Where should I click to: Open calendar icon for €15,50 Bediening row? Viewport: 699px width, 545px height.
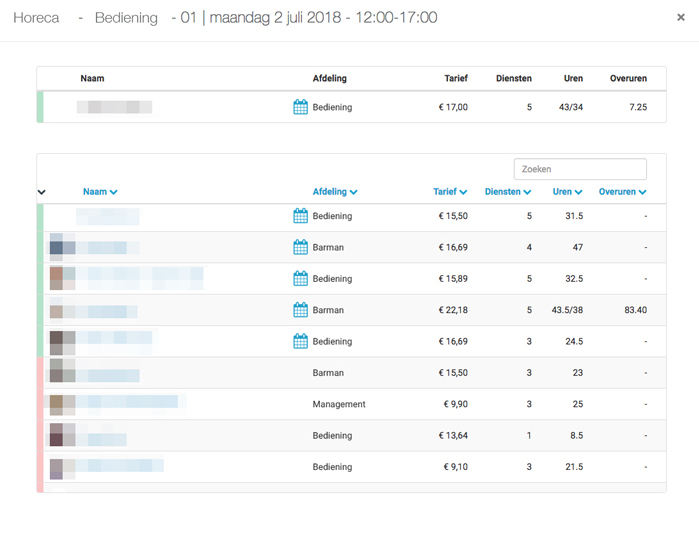[x=300, y=216]
